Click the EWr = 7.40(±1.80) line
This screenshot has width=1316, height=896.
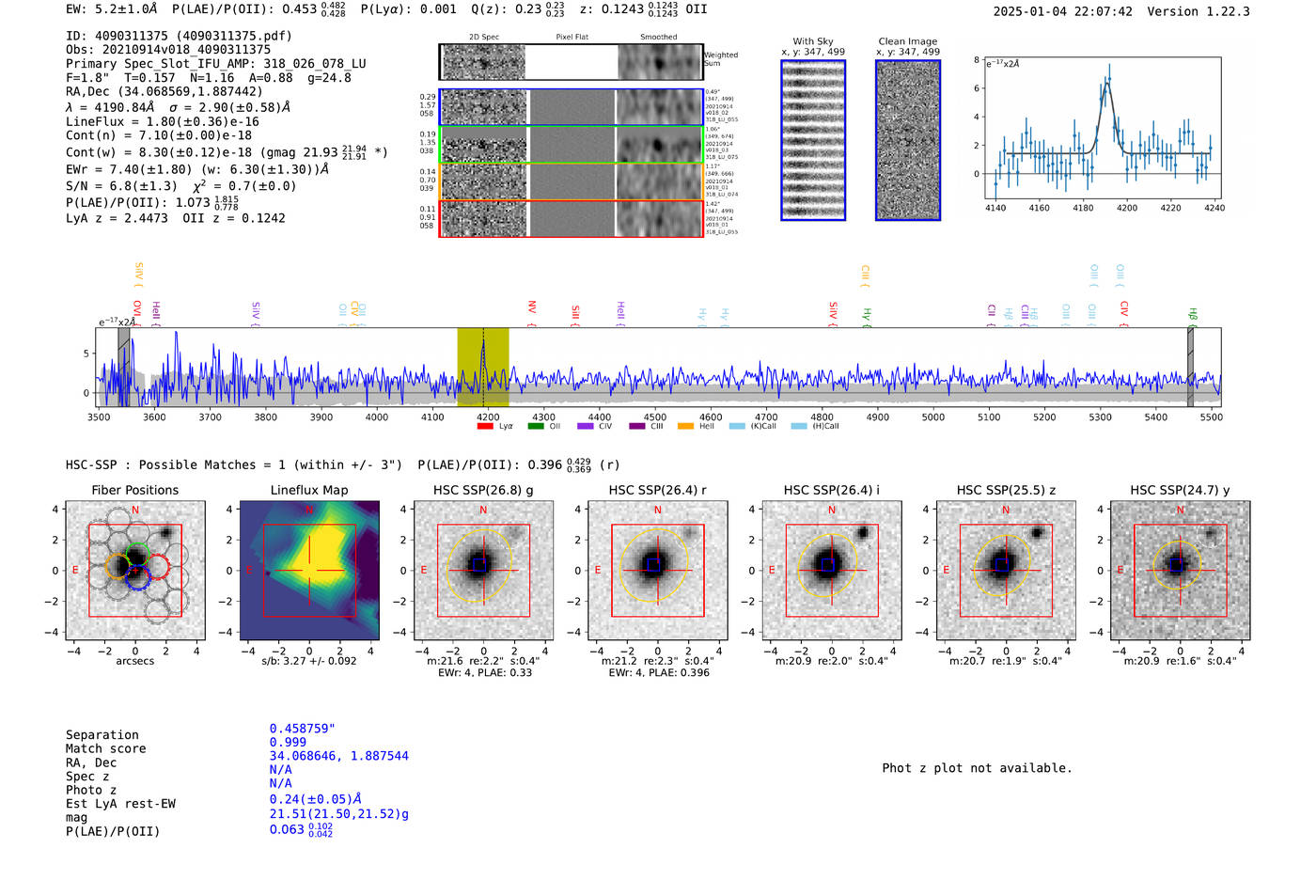click(x=197, y=169)
